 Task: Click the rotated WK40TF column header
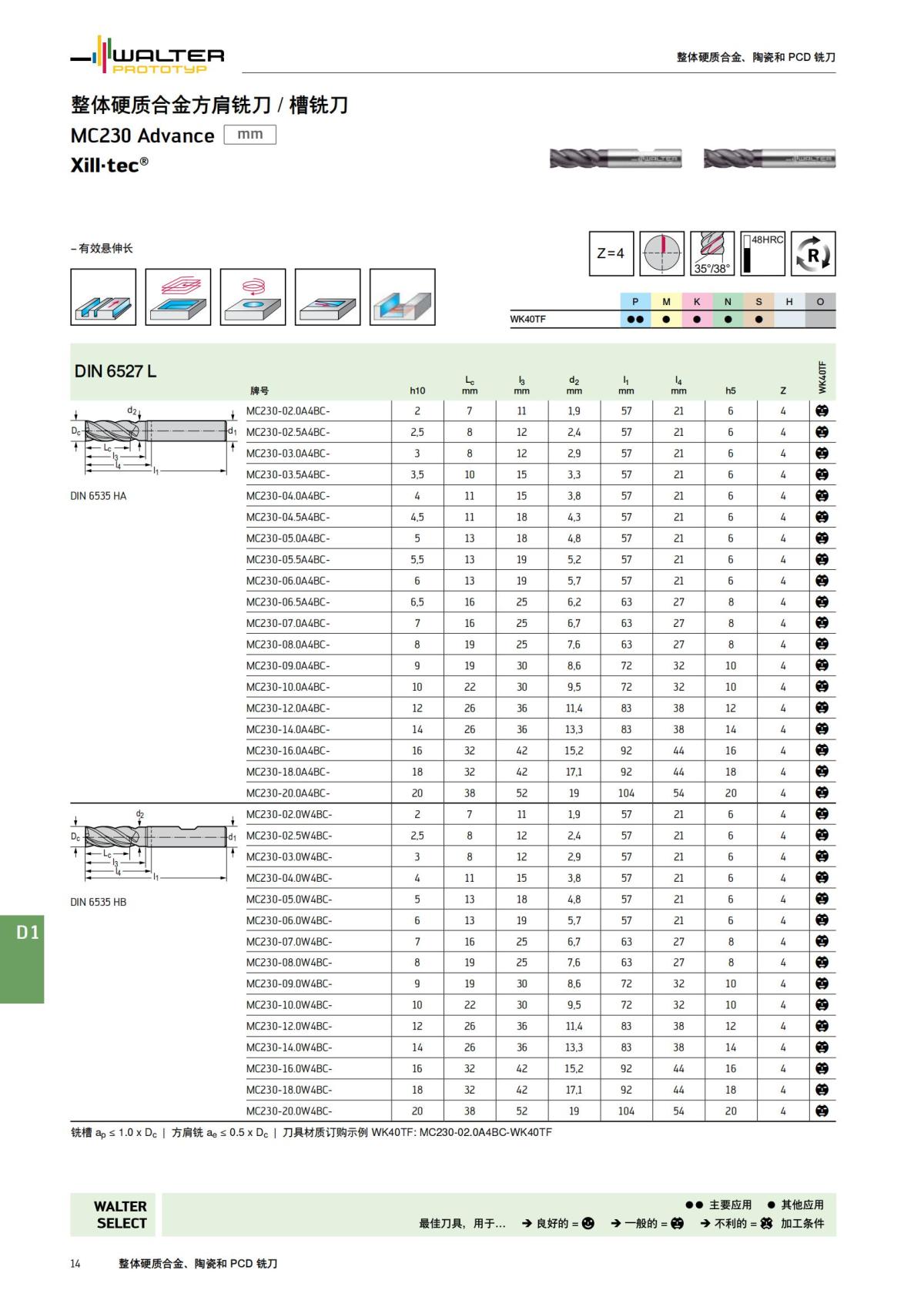(x=822, y=377)
